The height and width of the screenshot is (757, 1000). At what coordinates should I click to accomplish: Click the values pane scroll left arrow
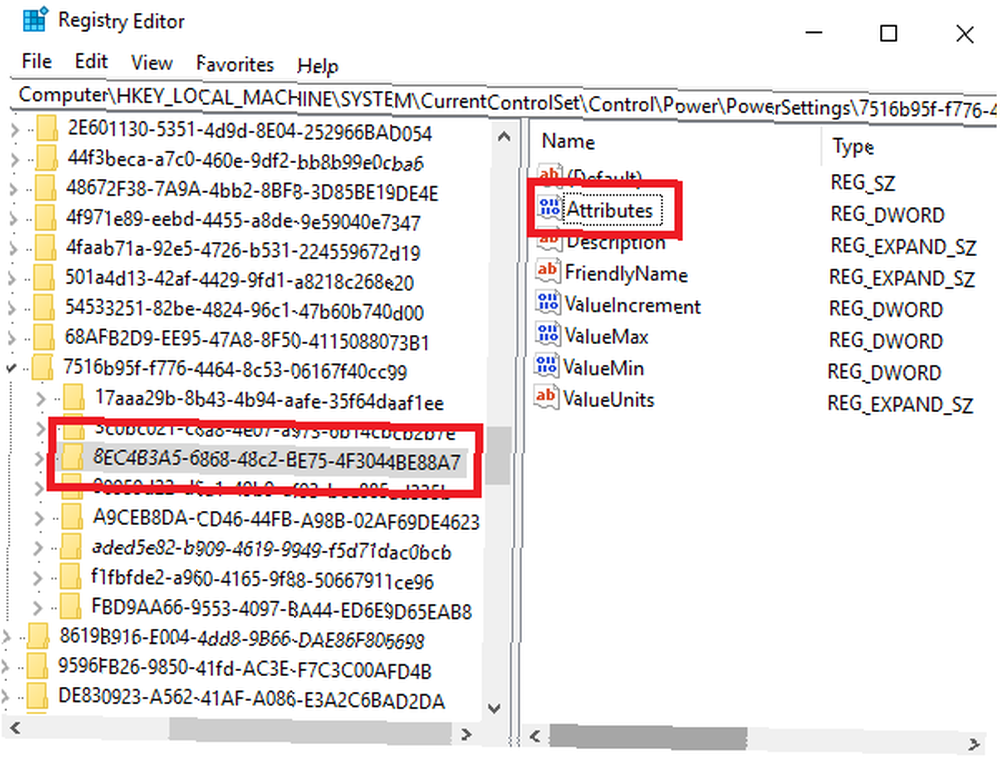(535, 736)
